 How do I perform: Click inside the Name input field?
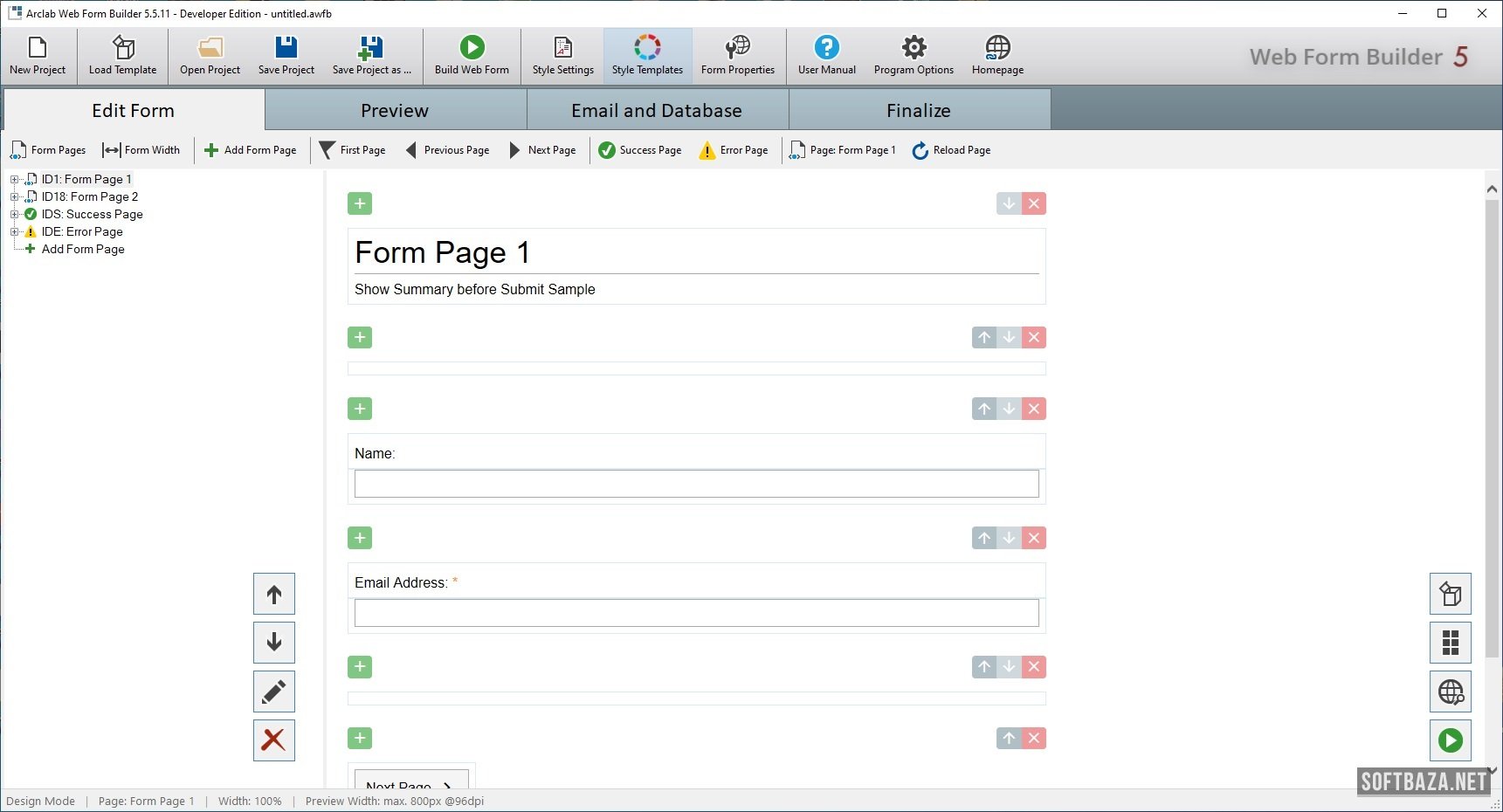(696, 484)
